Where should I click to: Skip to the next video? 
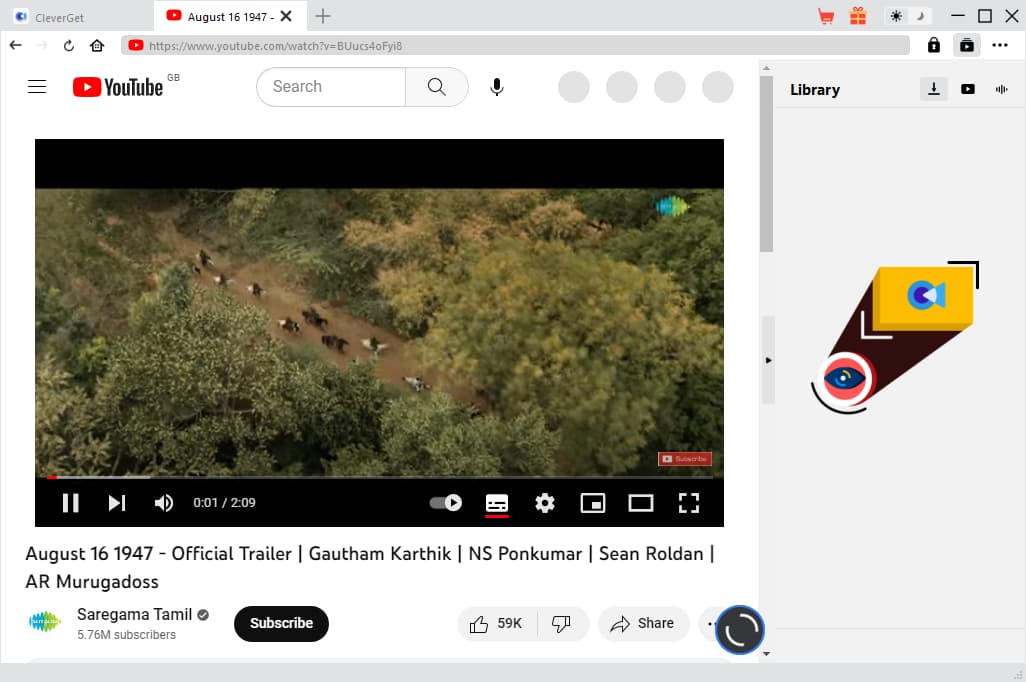(x=116, y=503)
